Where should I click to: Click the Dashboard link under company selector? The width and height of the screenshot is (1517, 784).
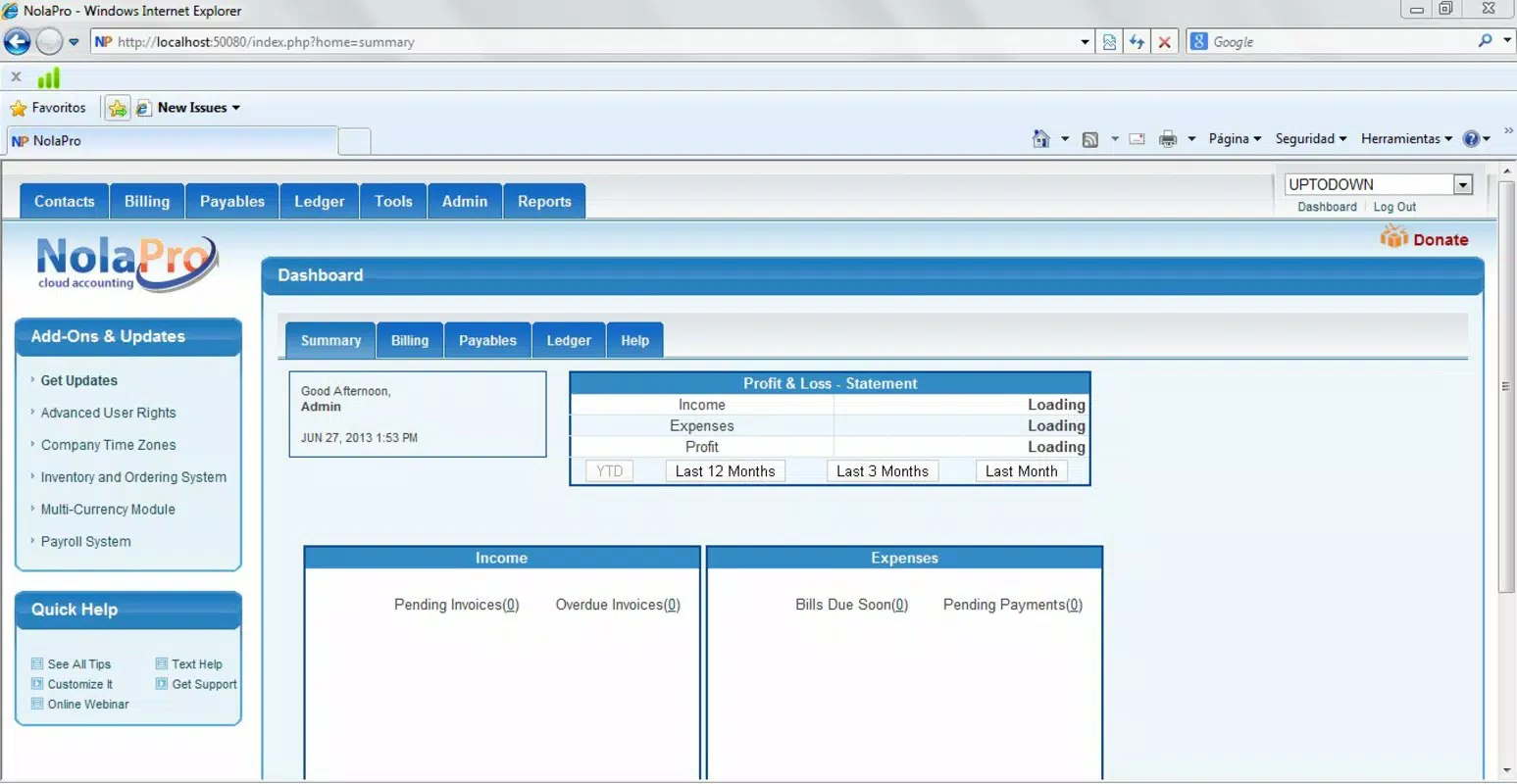click(1327, 207)
